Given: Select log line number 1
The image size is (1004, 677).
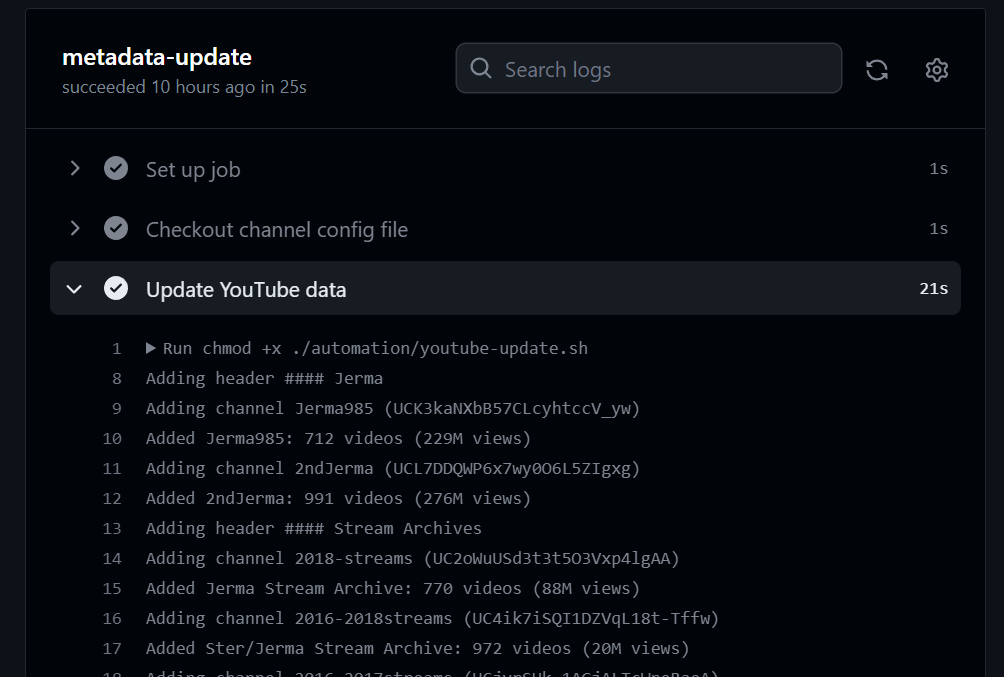Looking at the screenshot, I should click(116, 348).
